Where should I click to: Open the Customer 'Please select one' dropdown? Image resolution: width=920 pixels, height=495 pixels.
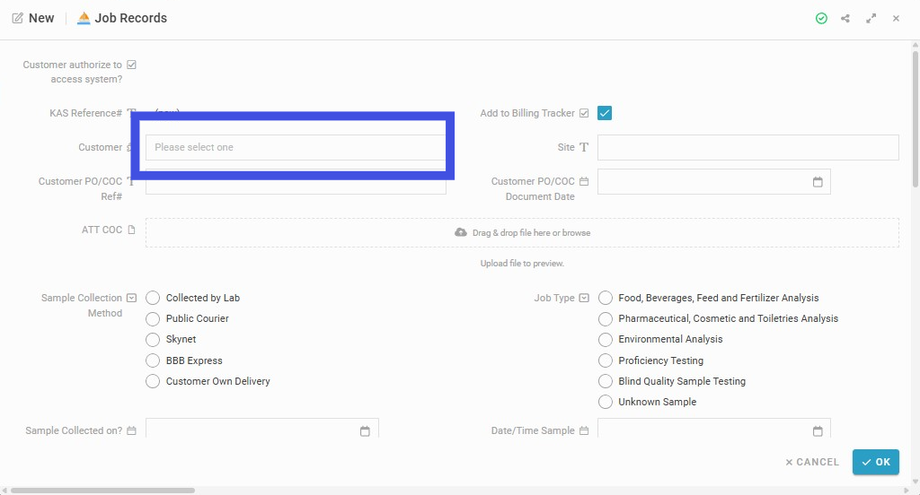tap(296, 147)
